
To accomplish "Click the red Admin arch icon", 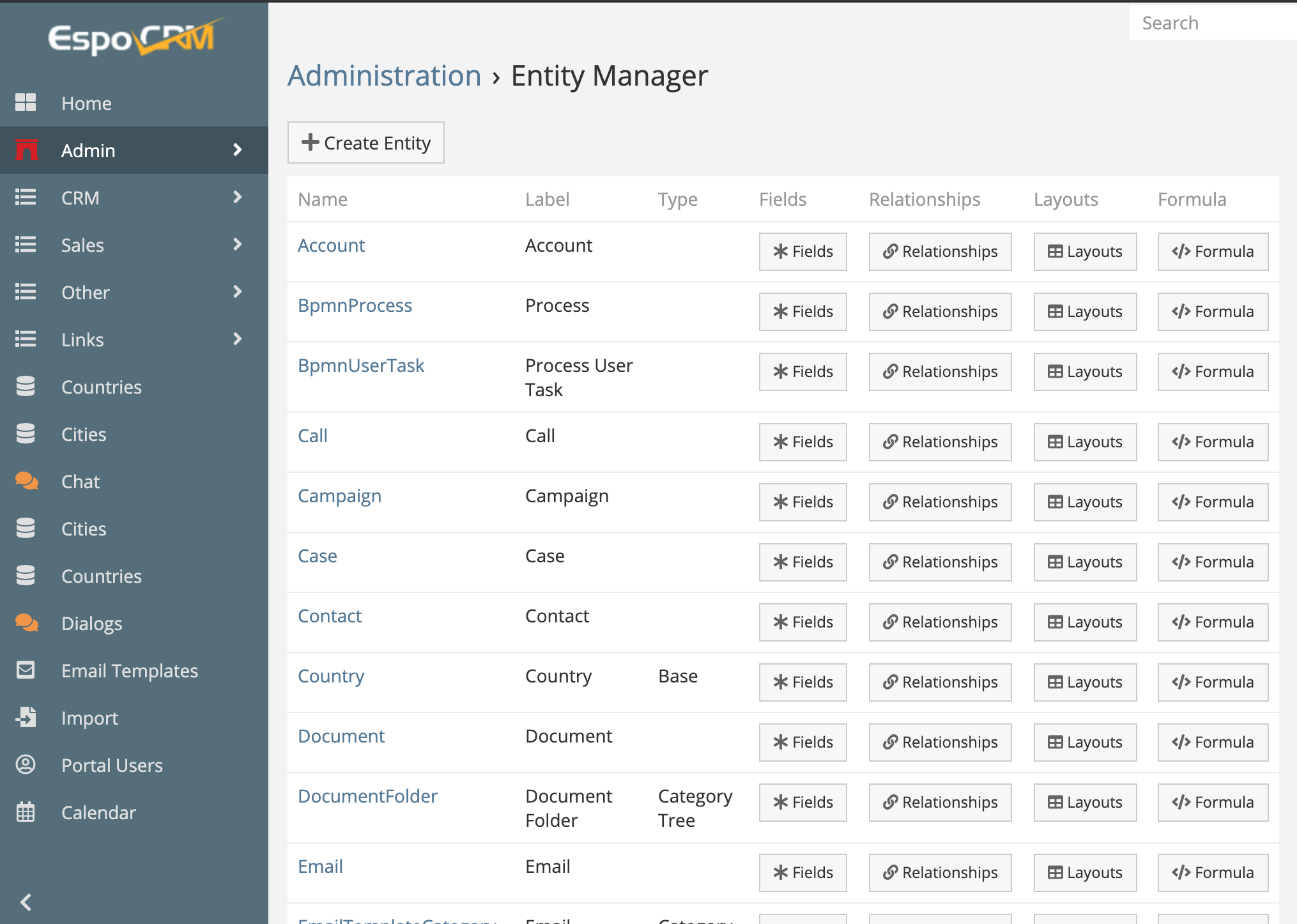I will point(26,150).
